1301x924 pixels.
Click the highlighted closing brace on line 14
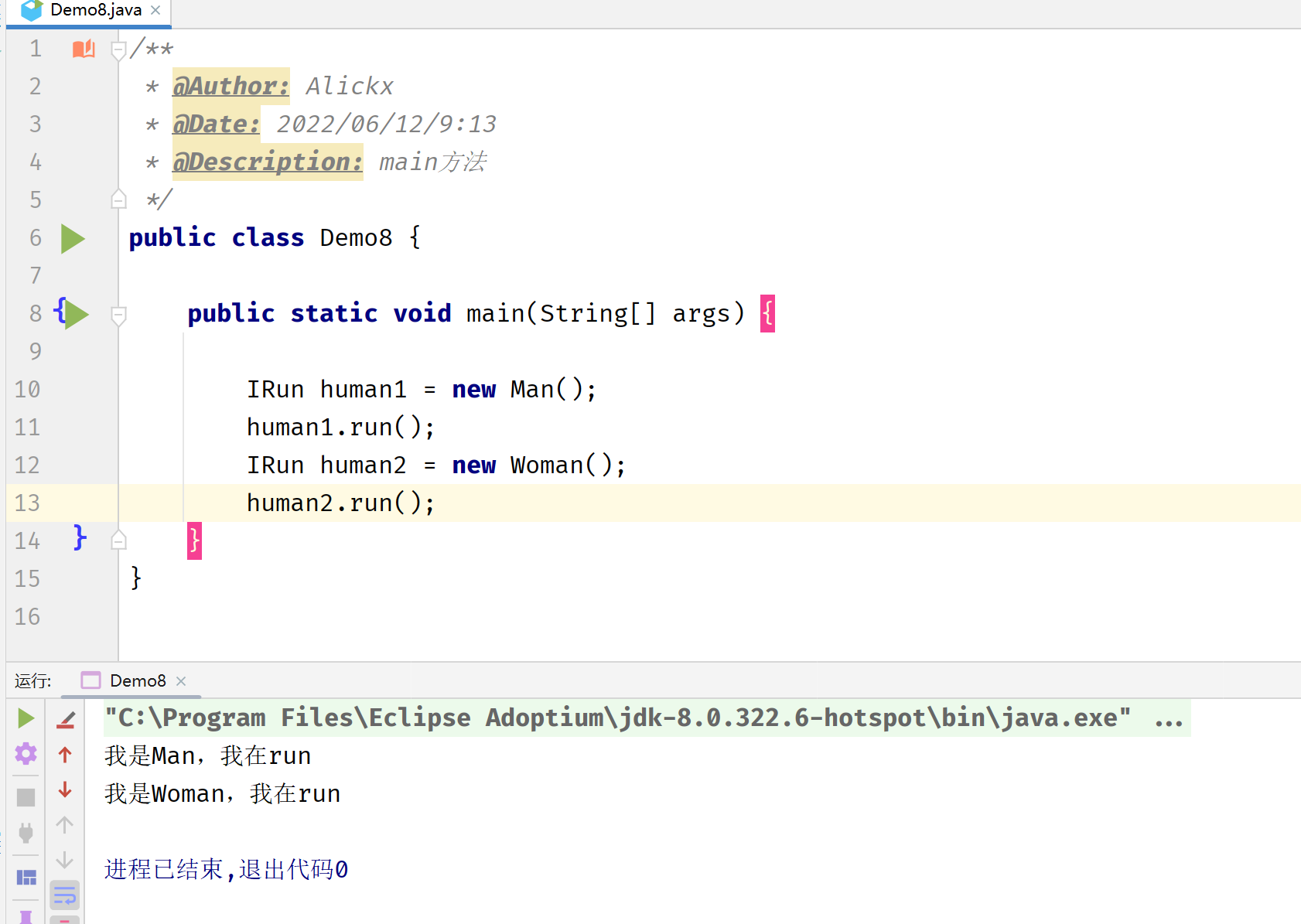tap(194, 540)
